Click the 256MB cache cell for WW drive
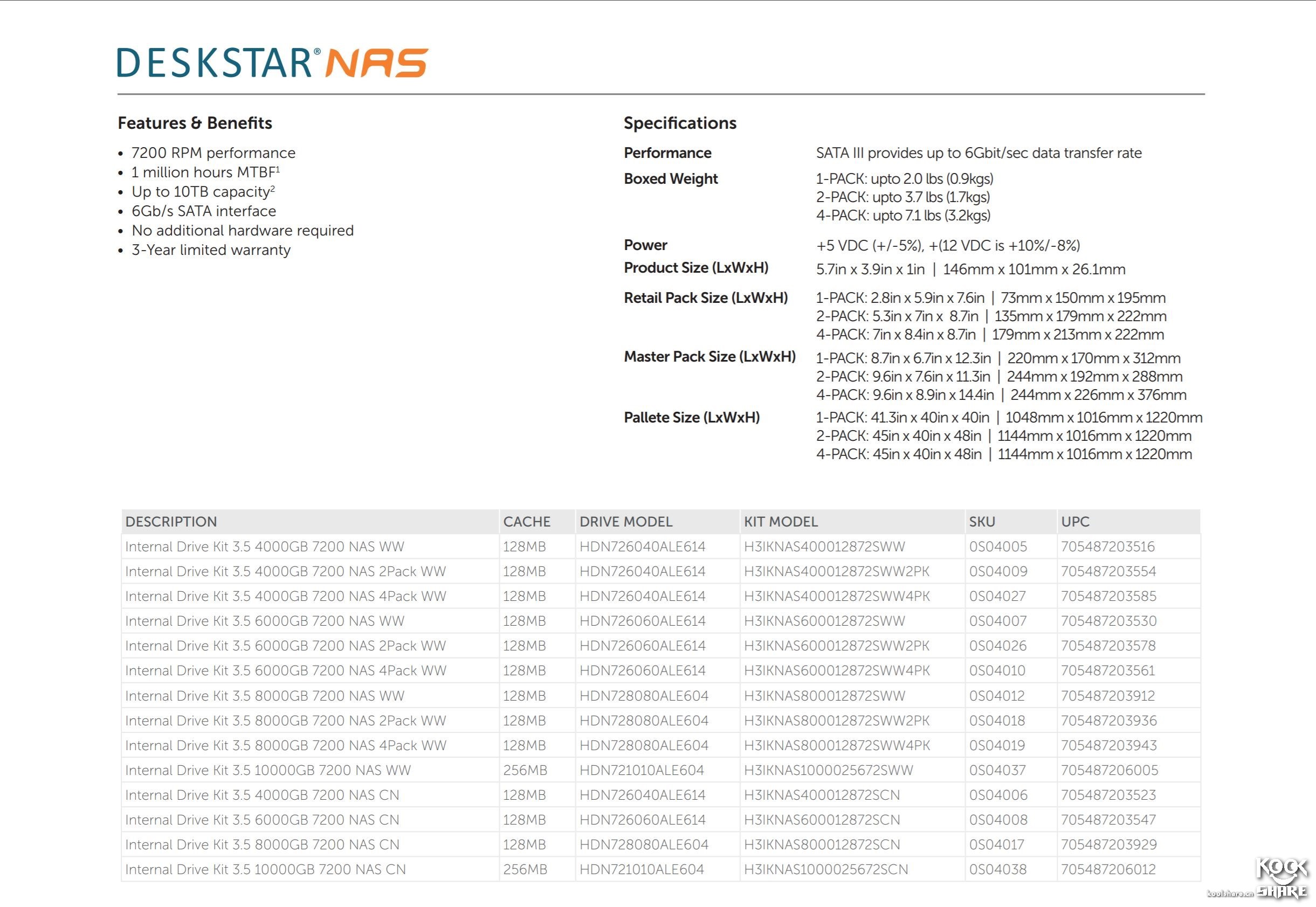This screenshot has height=907, width=1316. [x=525, y=770]
